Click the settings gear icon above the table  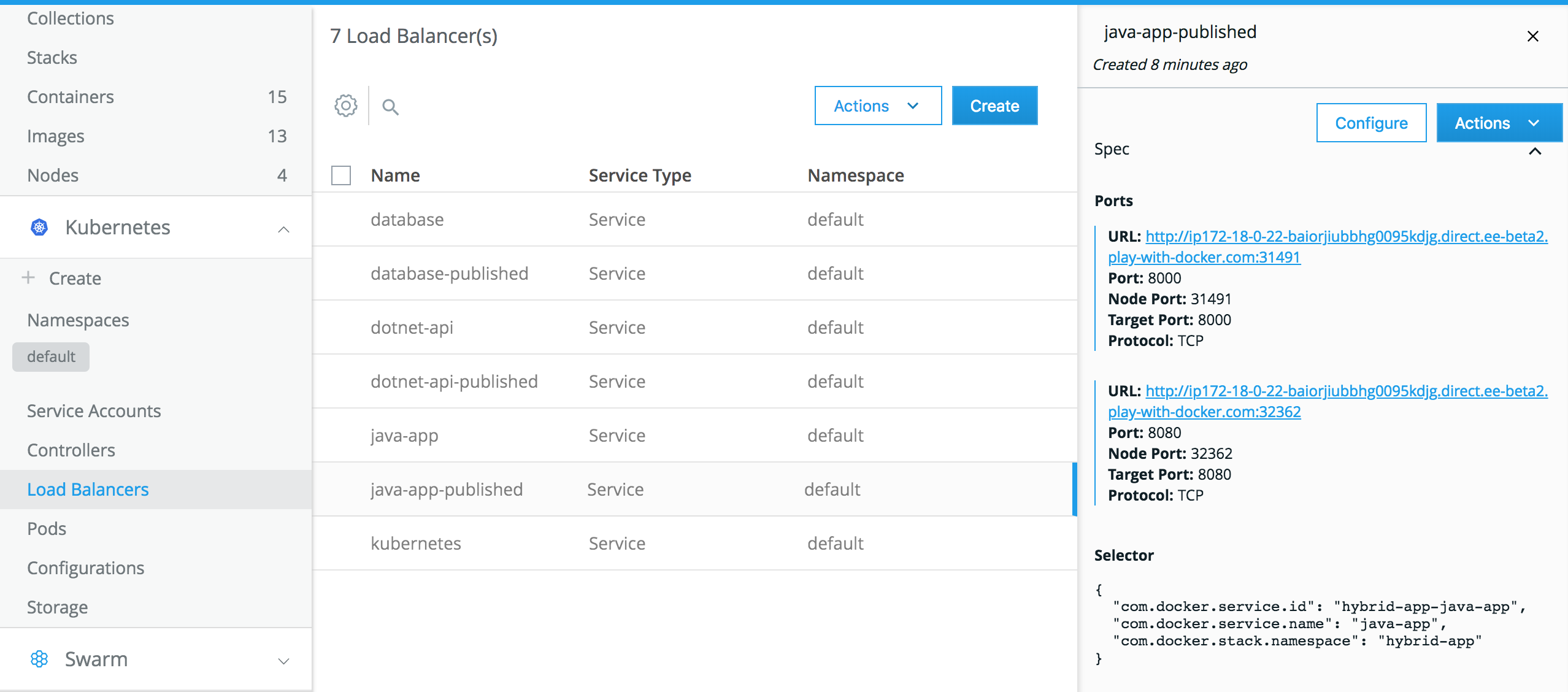[x=346, y=106]
